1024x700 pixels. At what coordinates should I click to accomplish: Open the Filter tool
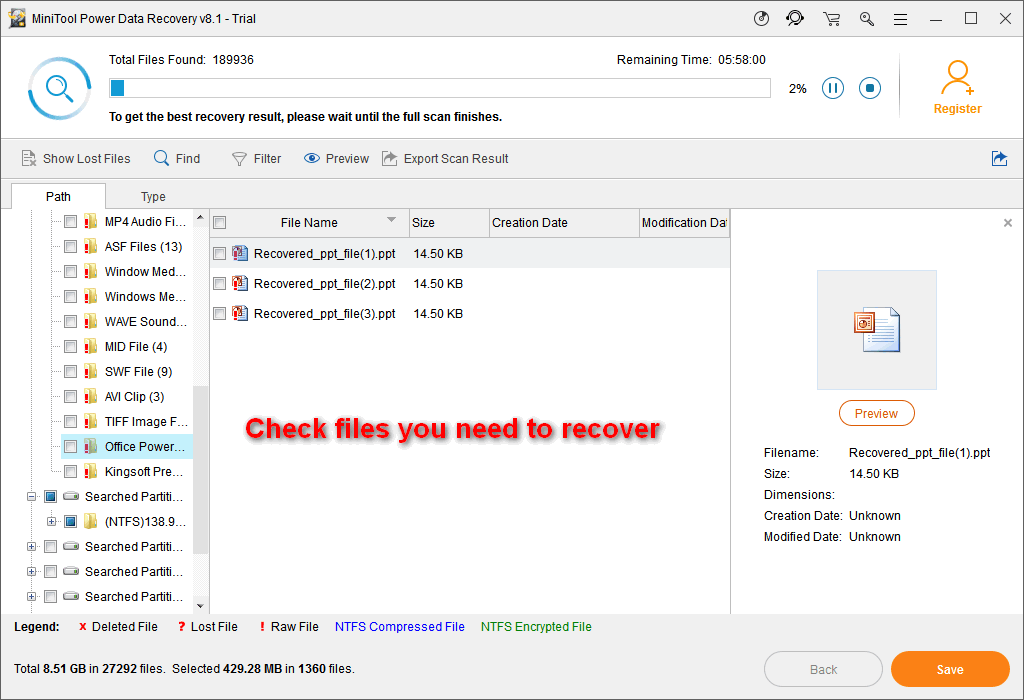click(256, 158)
